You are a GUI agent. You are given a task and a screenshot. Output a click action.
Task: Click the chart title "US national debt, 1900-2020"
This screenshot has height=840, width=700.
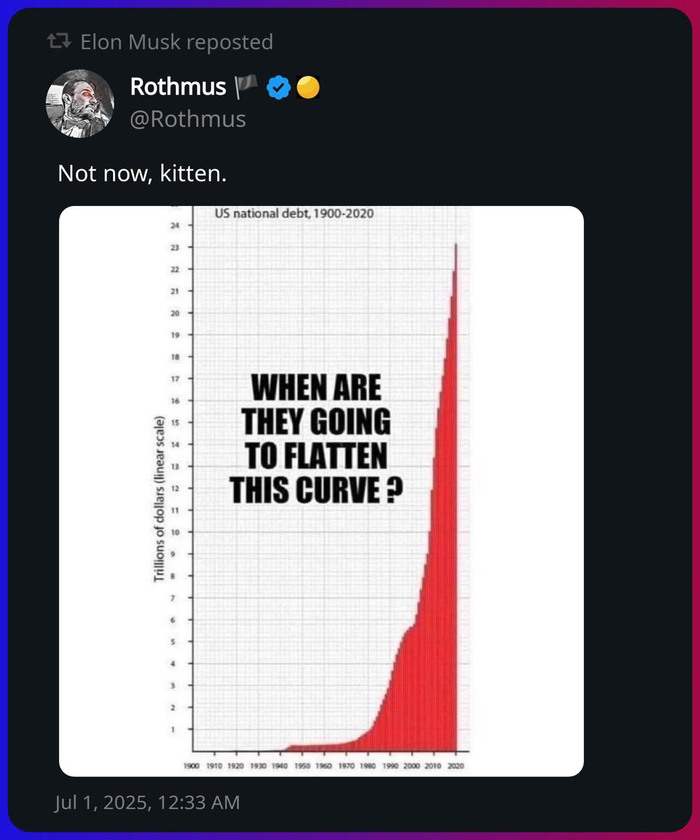[x=294, y=213]
